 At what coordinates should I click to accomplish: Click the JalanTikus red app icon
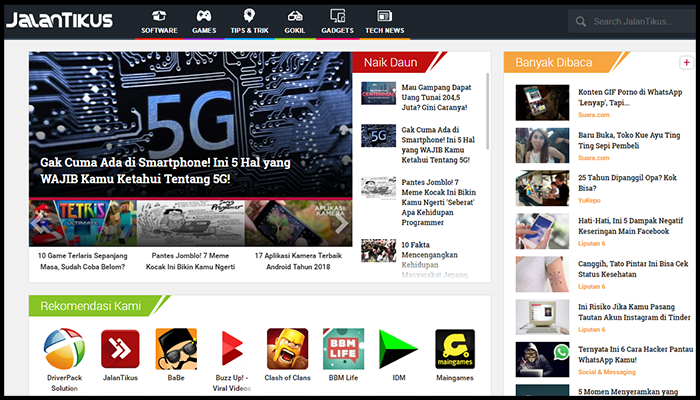(x=120, y=348)
